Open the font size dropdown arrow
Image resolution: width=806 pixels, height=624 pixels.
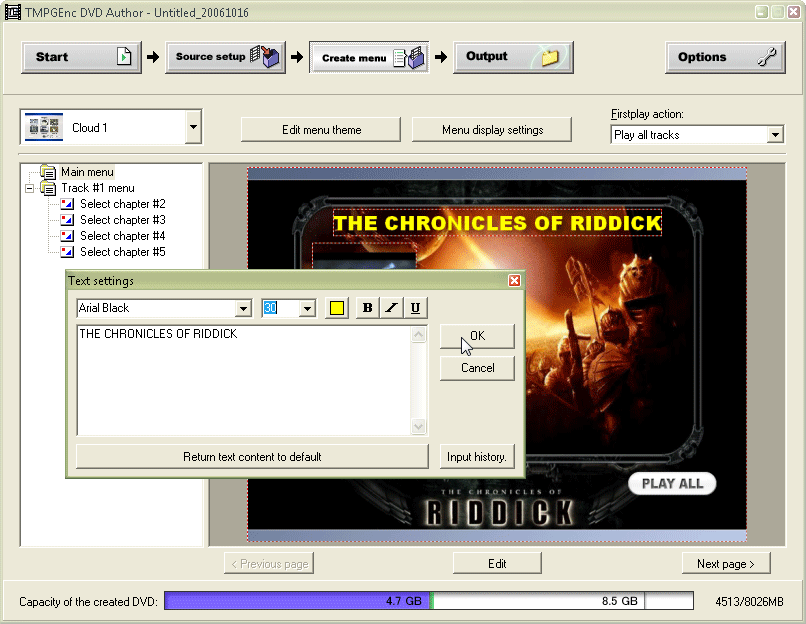coord(307,308)
